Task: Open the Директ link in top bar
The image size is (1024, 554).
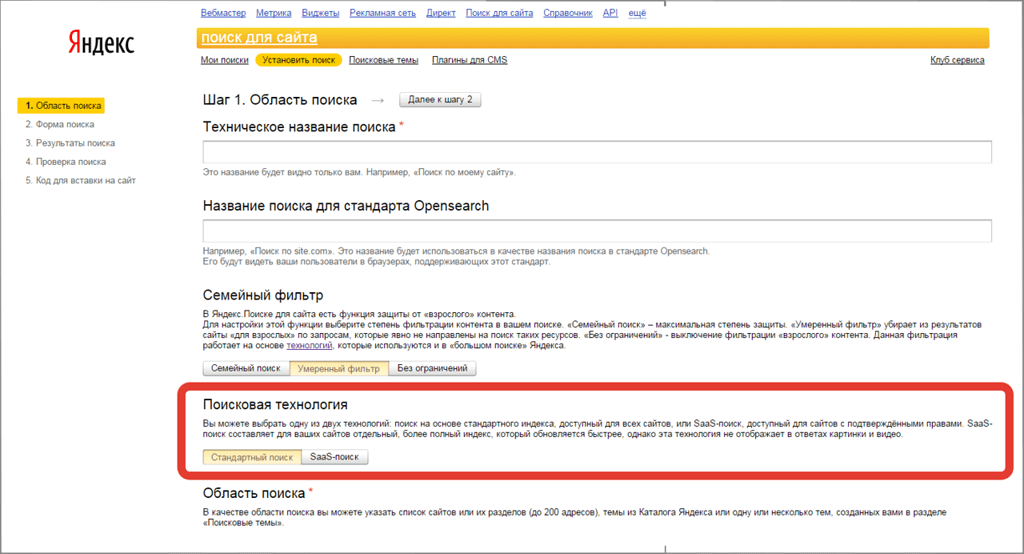Action: (x=439, y=13)
